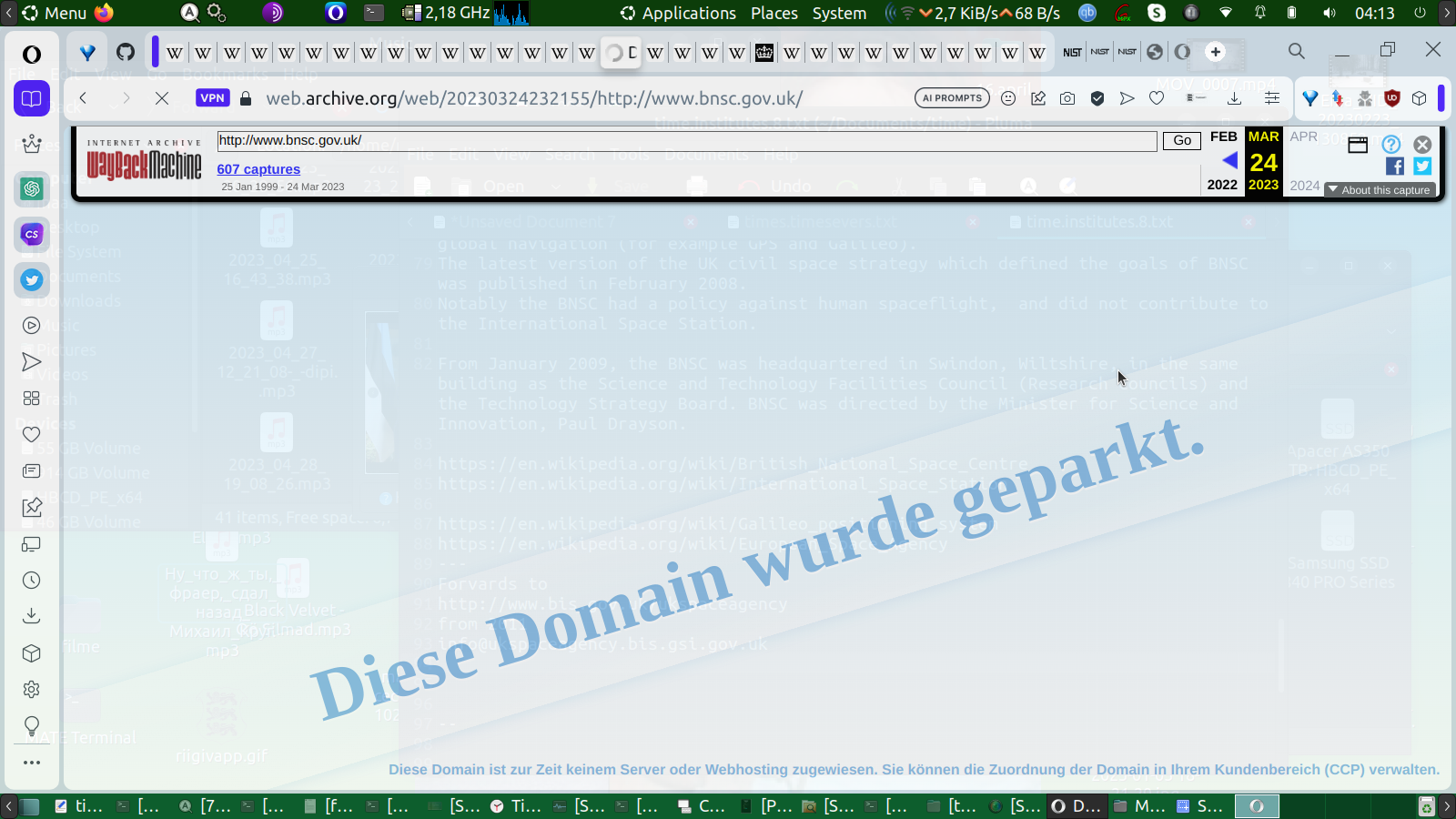Stop loading the page with the X button
1456x819 pixels.
tap(162, 98)
